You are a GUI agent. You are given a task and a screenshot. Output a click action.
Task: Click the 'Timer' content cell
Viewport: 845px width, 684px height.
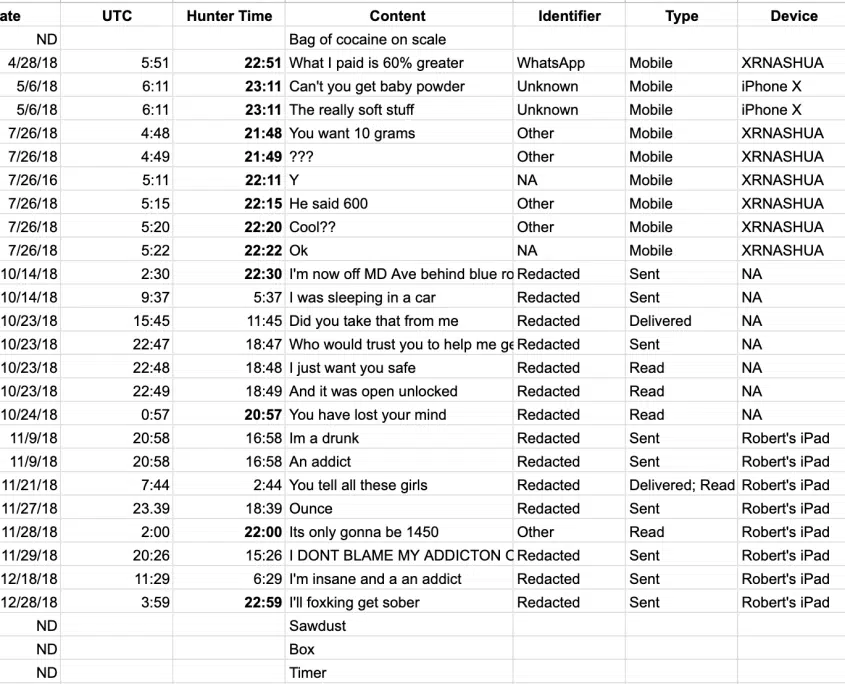[398, 673]
